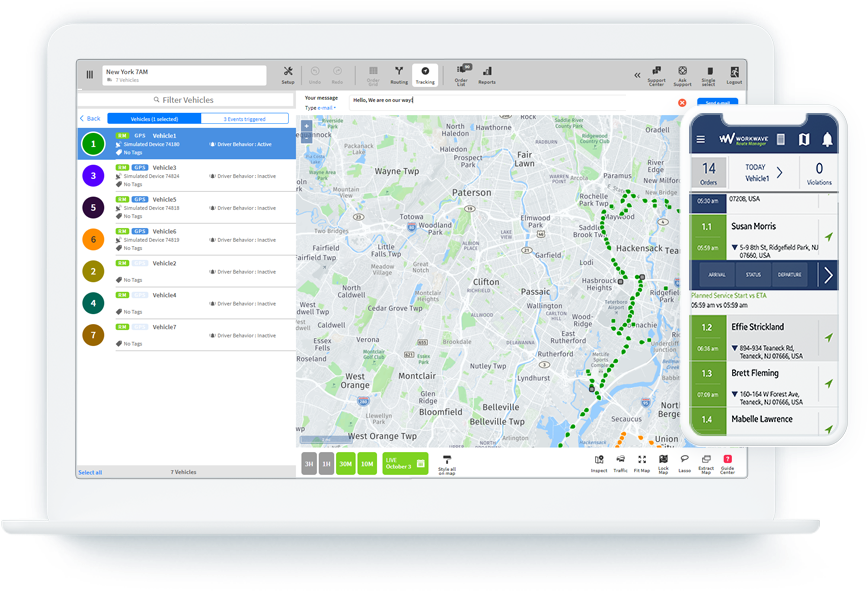Screen dimensions: 868x591
Task: Click Style all on map icon
Action: click(x=447, y=463)
